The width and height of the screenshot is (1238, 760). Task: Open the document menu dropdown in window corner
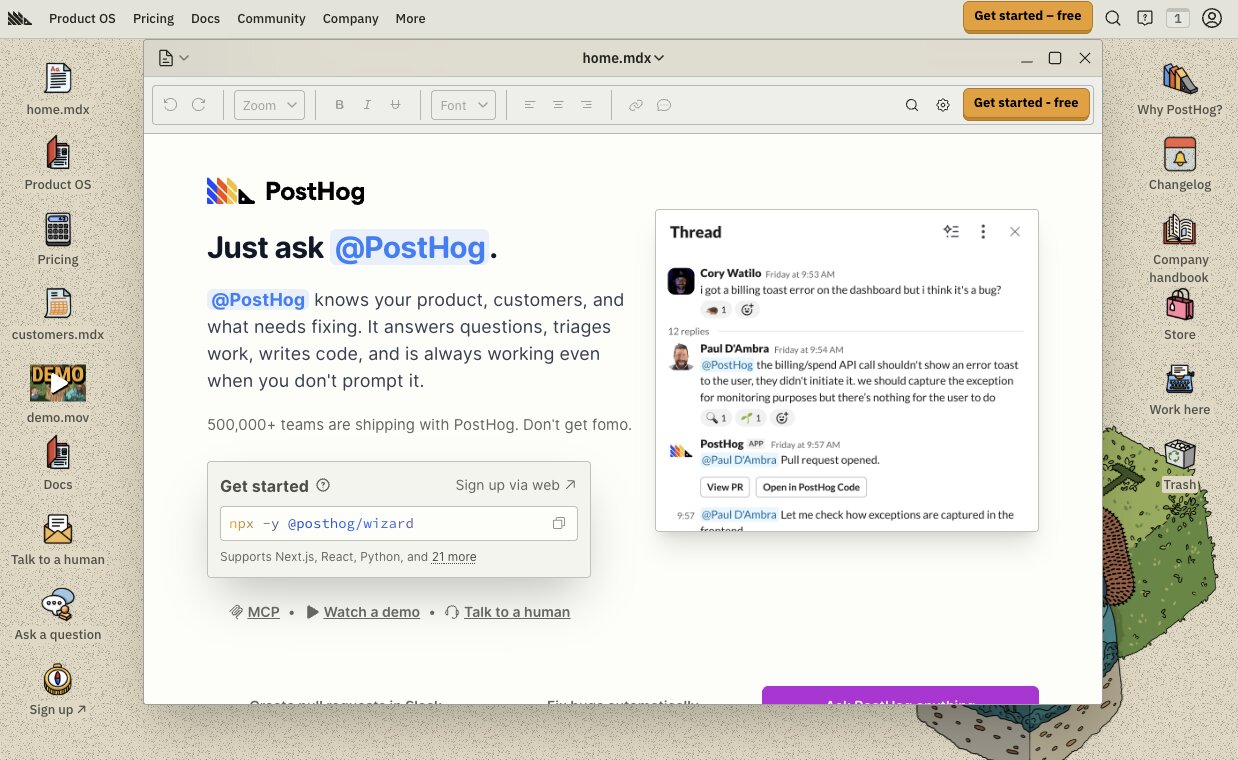point(173,58)
